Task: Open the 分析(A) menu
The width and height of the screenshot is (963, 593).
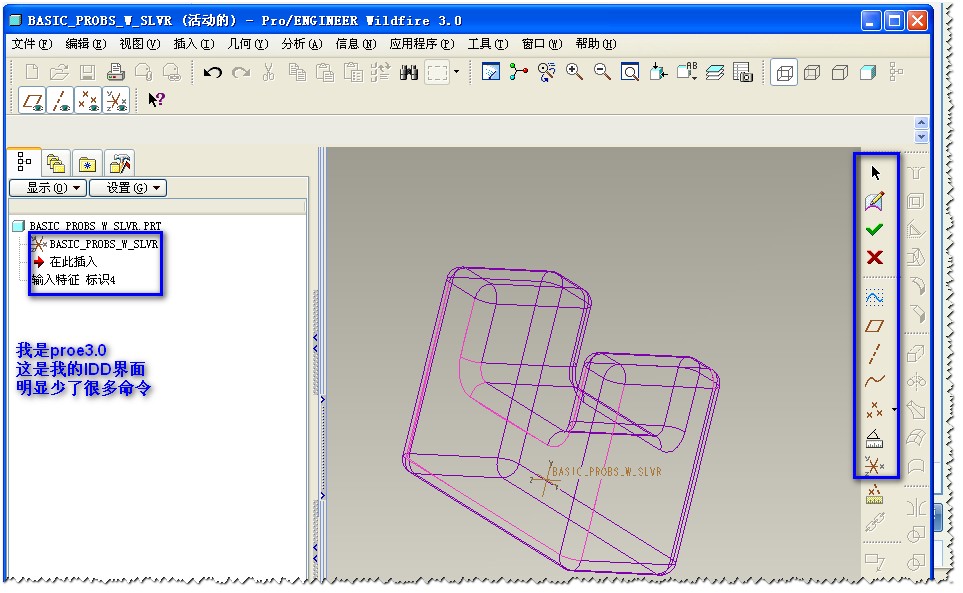Action: [302, 44]
